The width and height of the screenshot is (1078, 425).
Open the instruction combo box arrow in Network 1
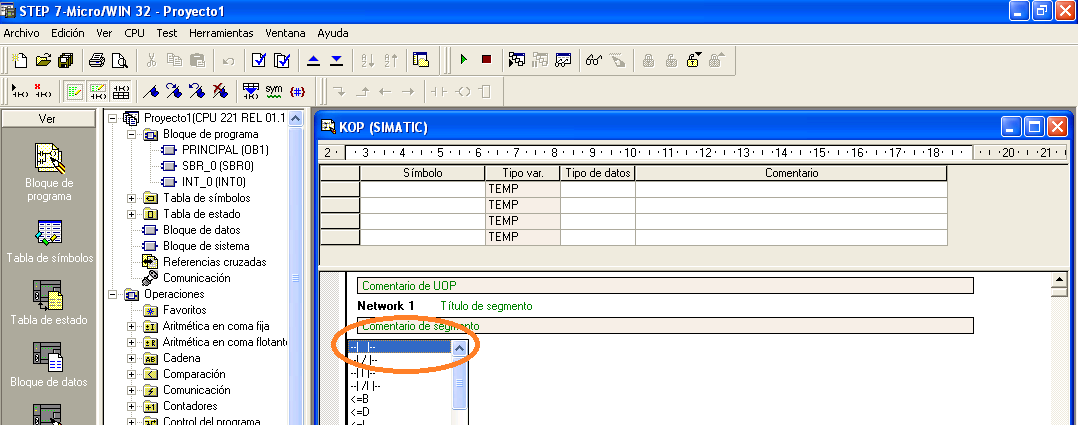460,348
